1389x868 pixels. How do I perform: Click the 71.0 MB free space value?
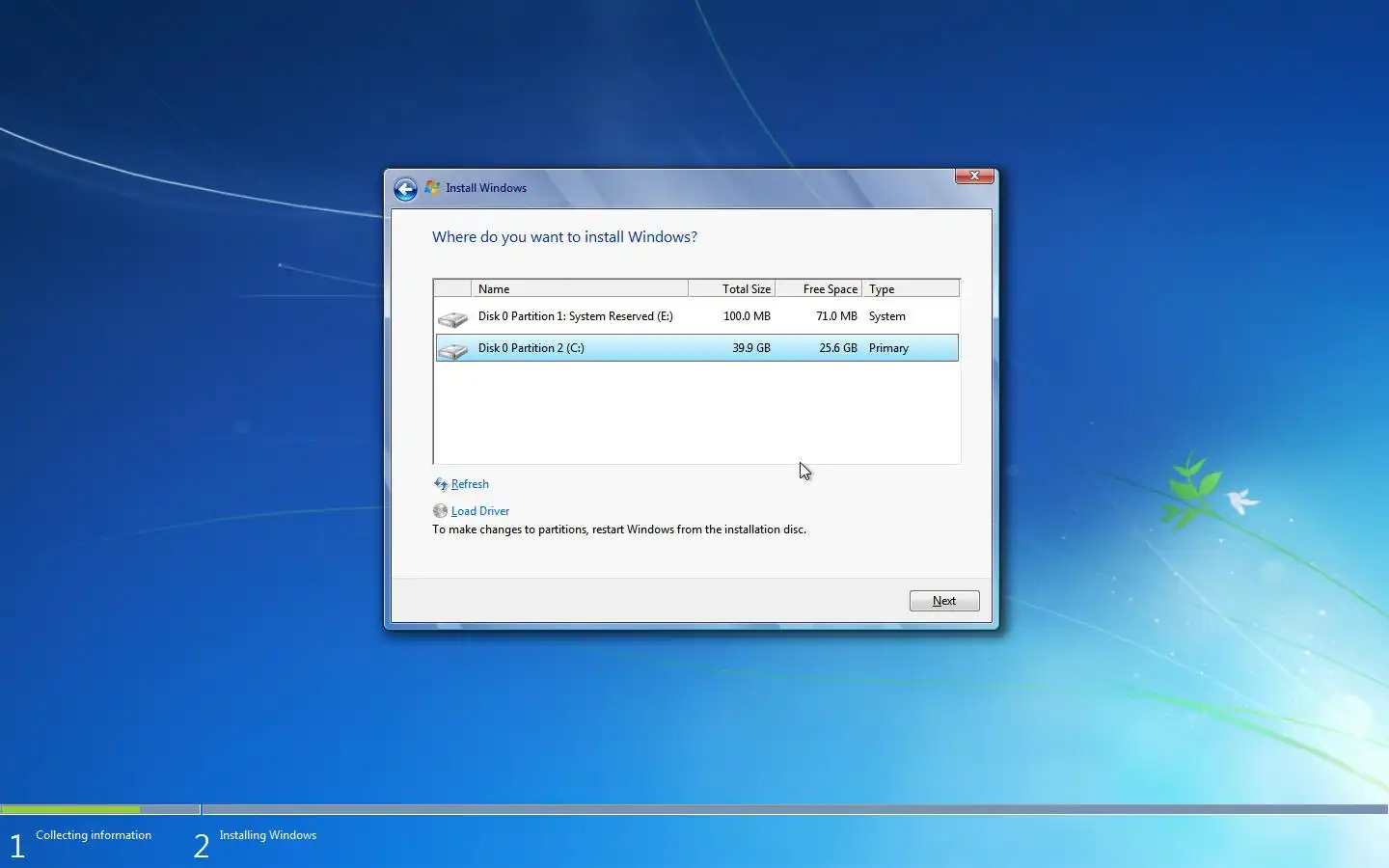(836, 316)
